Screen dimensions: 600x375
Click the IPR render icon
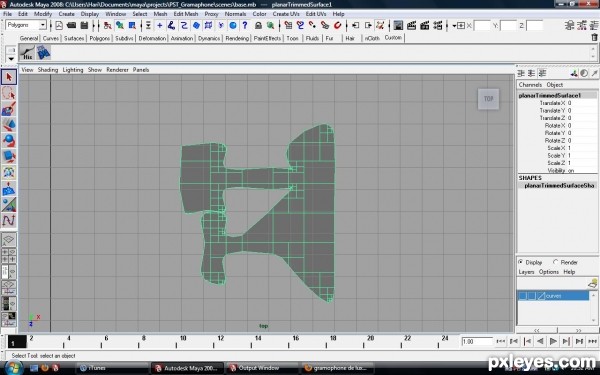(x=424, y=25)
